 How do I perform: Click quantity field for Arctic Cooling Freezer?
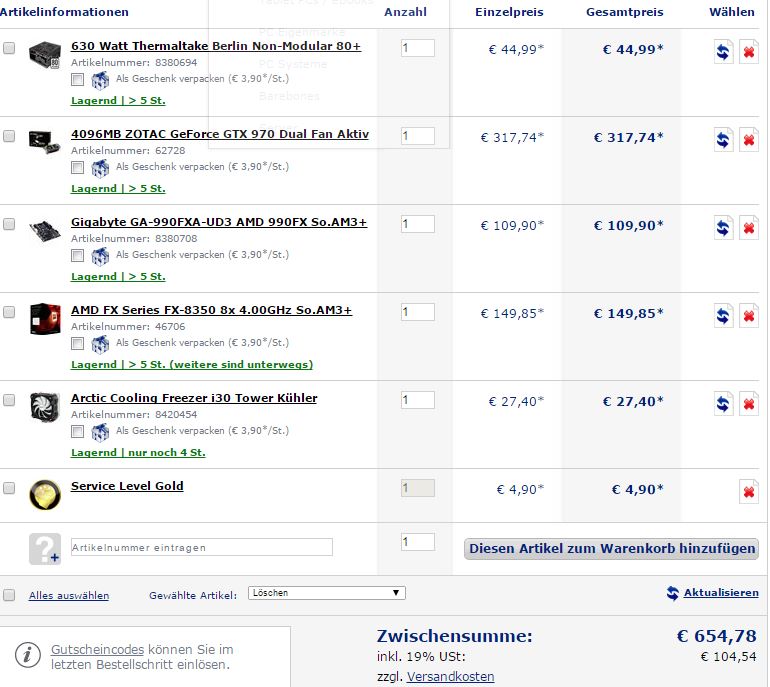pyautogui.click(x=417, y=400)
